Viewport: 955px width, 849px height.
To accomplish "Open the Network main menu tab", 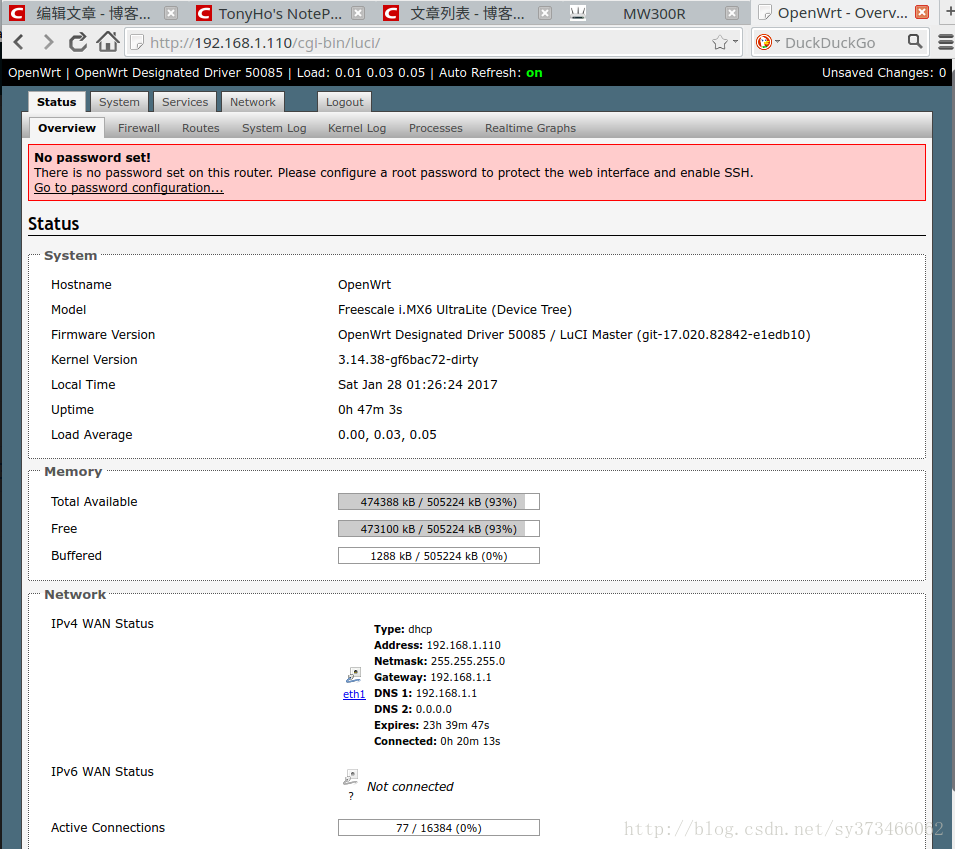I will 253,102.
